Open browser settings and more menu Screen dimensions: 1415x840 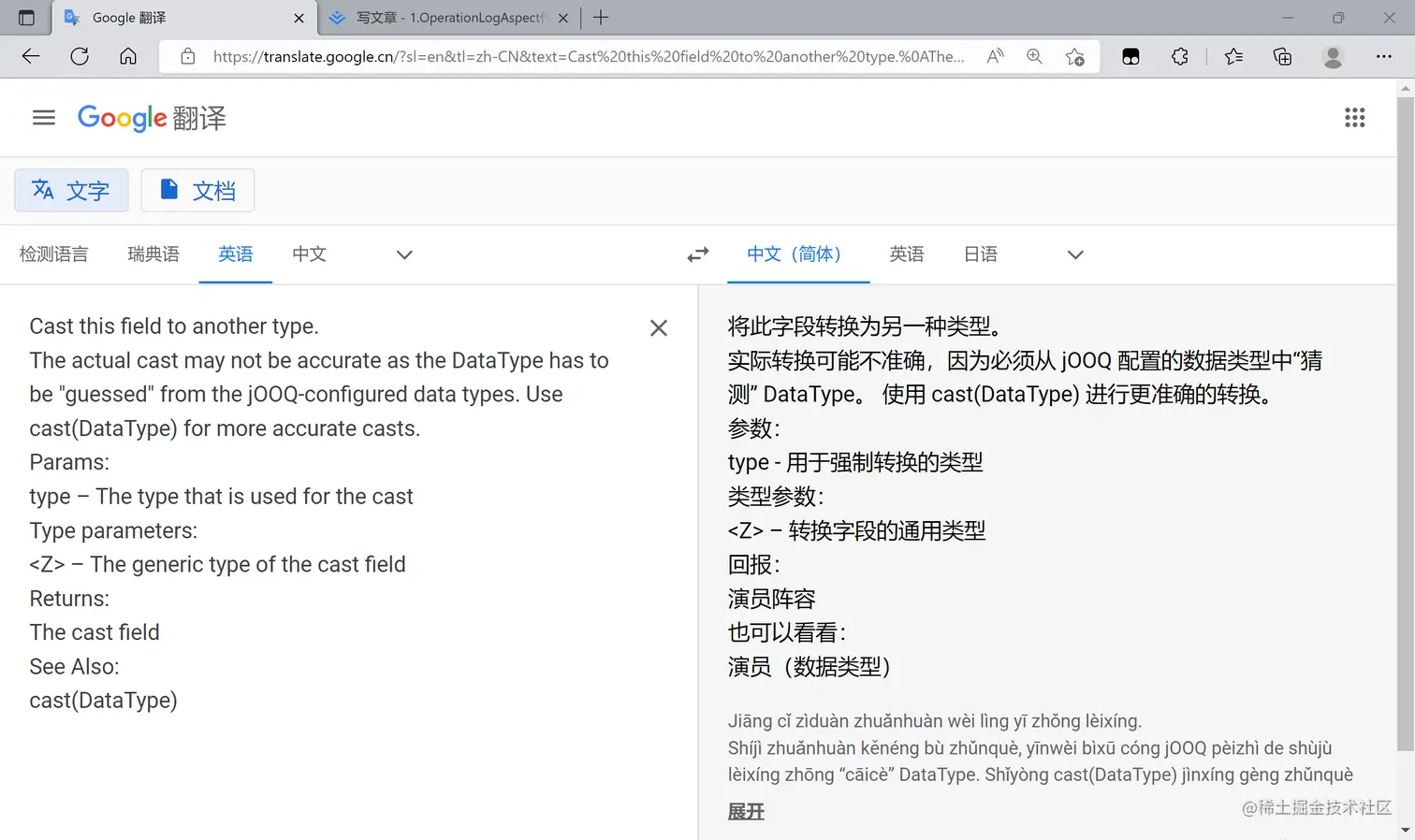(x=1384, y=56)
